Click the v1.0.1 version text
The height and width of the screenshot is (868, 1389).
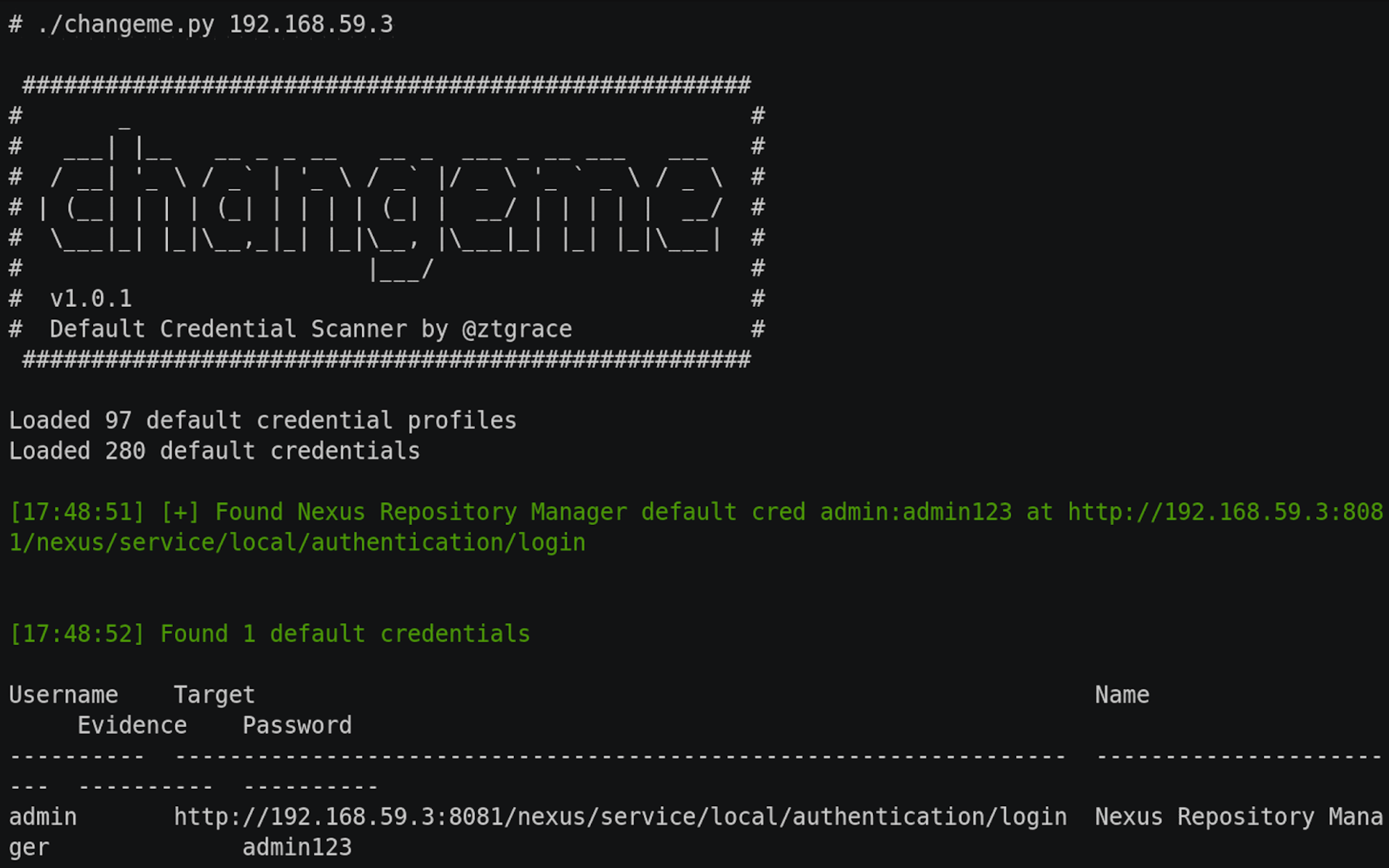point(91,299)
